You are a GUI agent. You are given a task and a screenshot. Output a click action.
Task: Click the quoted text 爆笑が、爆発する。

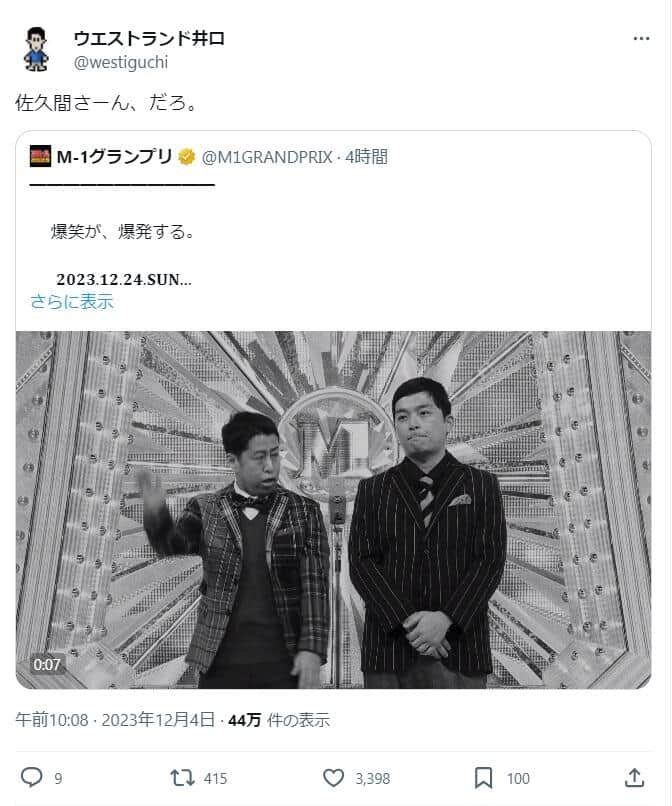tap(123, 231)
